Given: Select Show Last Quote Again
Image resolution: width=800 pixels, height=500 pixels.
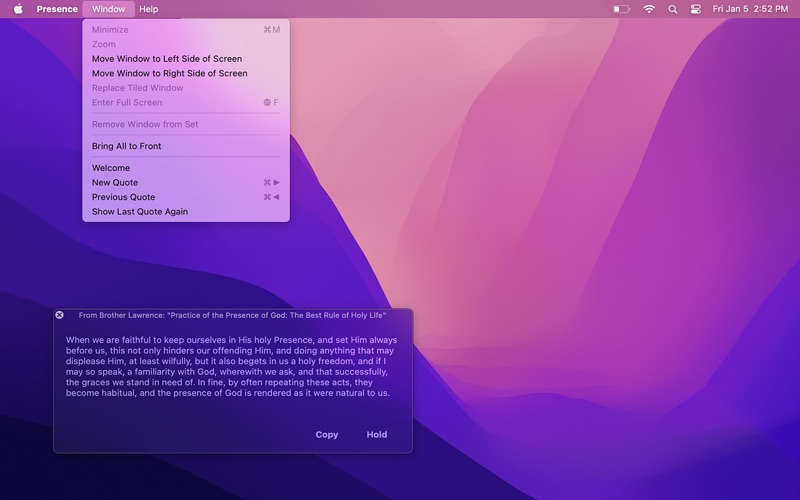Looking at the screenshot, I should click(186, 211).
